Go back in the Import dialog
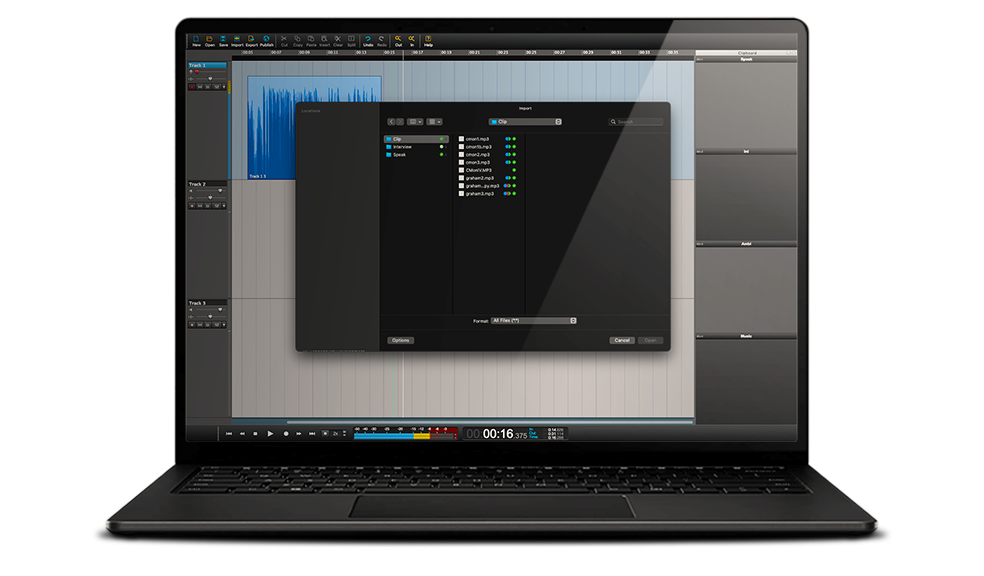The width and height of the screenshot is (984, 576). click(x=392, y=122)
